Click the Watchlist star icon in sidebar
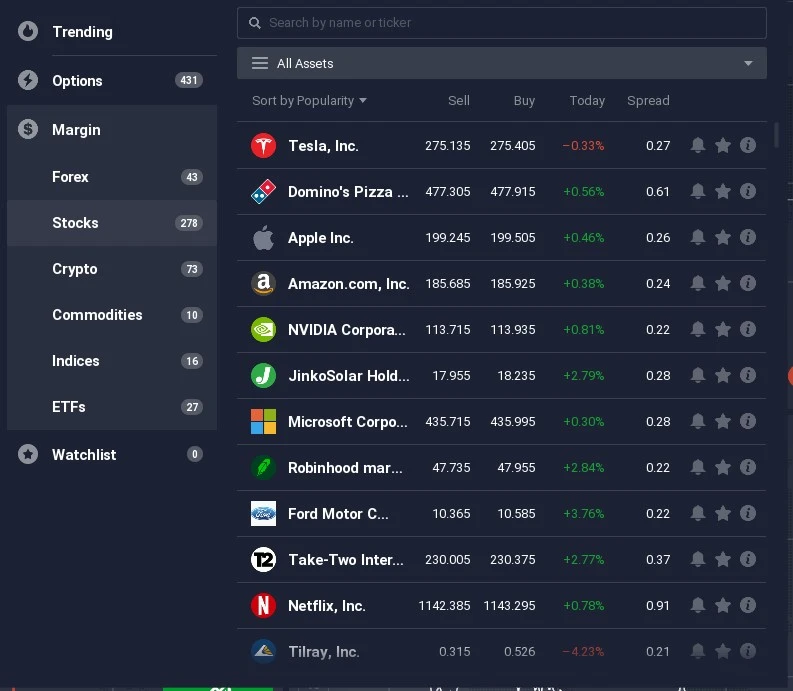 click(x=28, y=454)
